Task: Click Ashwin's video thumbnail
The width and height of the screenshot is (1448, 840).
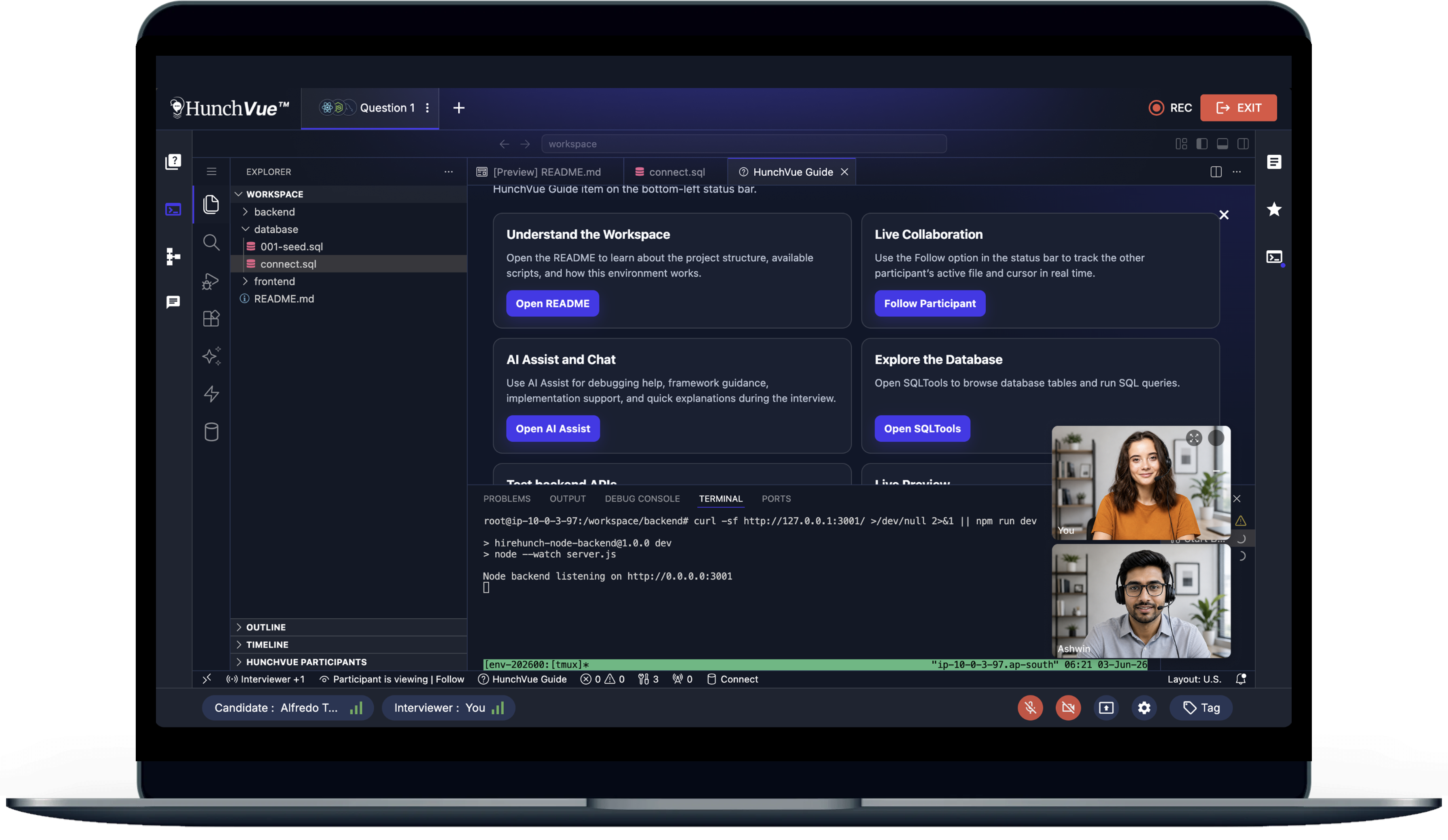Action: [x=1141, y=601]
